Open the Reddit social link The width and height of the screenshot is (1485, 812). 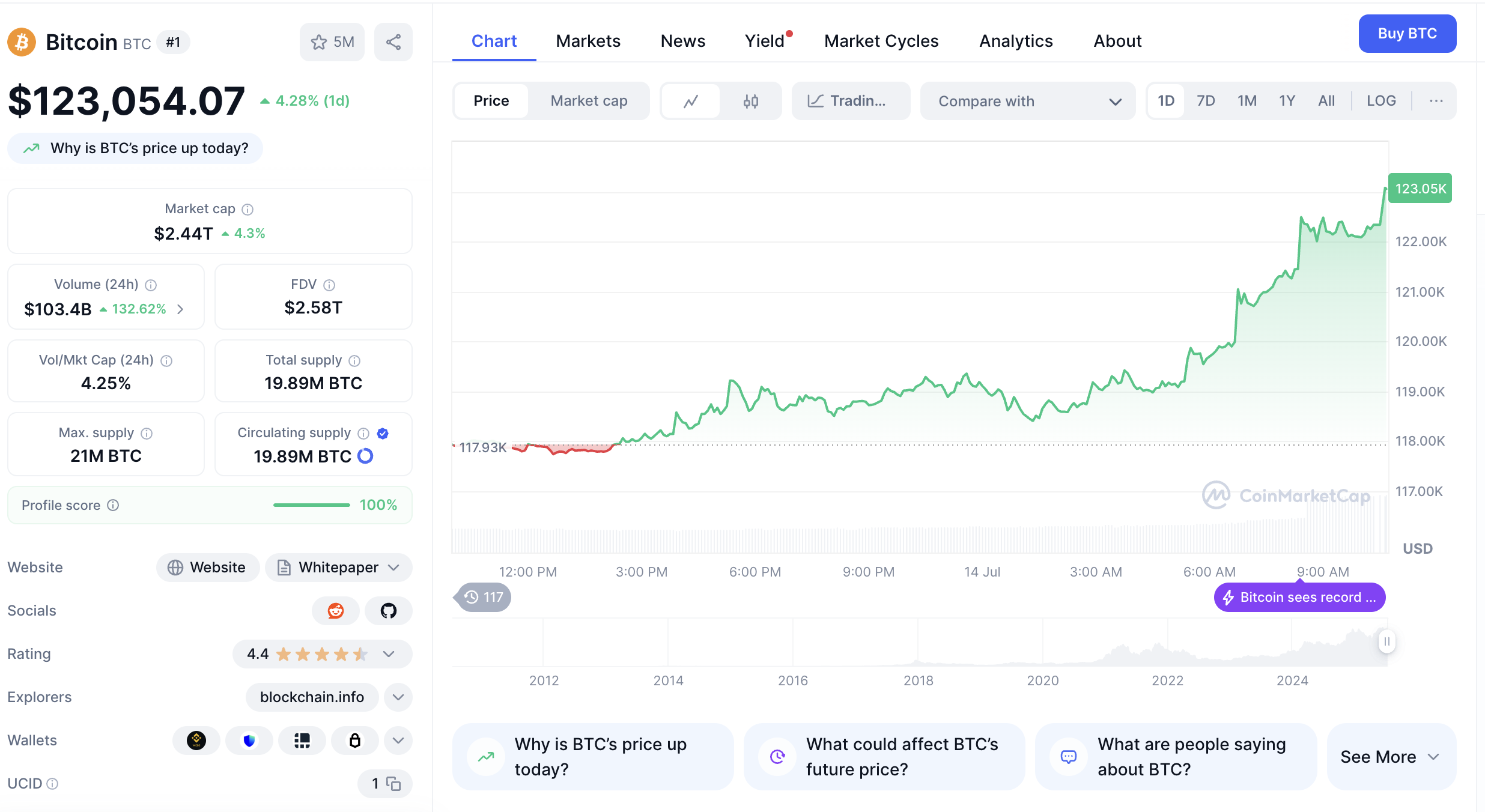tap(336, 611)
